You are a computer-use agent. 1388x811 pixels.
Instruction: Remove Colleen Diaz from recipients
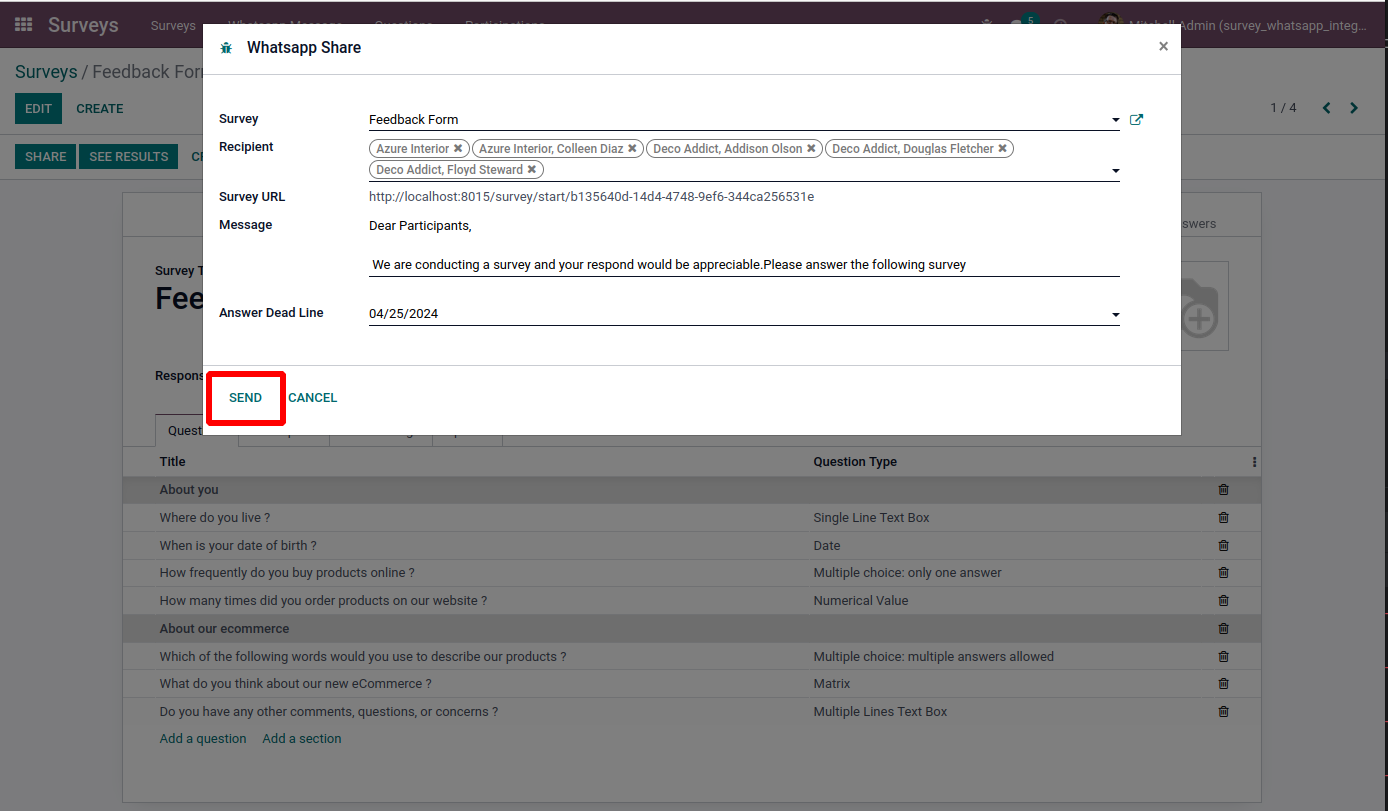click(x=633, y=149)
